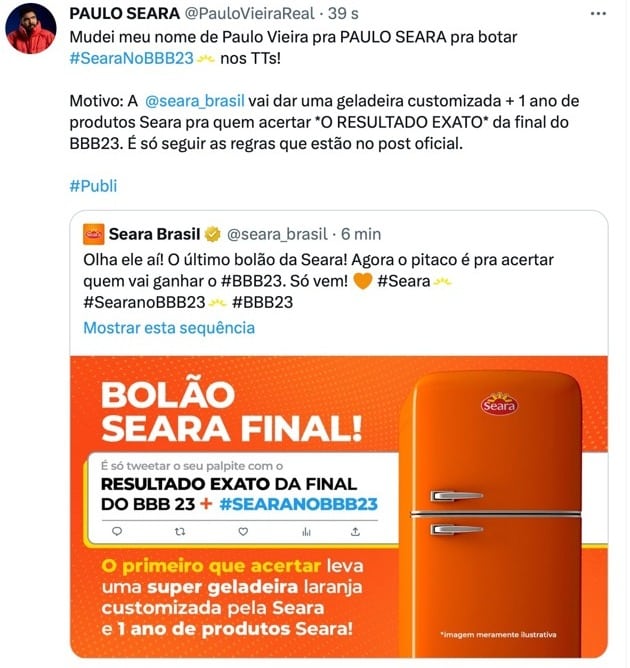Viewport: 630px width, 668px height.
Task: Open the #SearaNoBBB23 hashtag link
Action: click(x=132, y=58)
